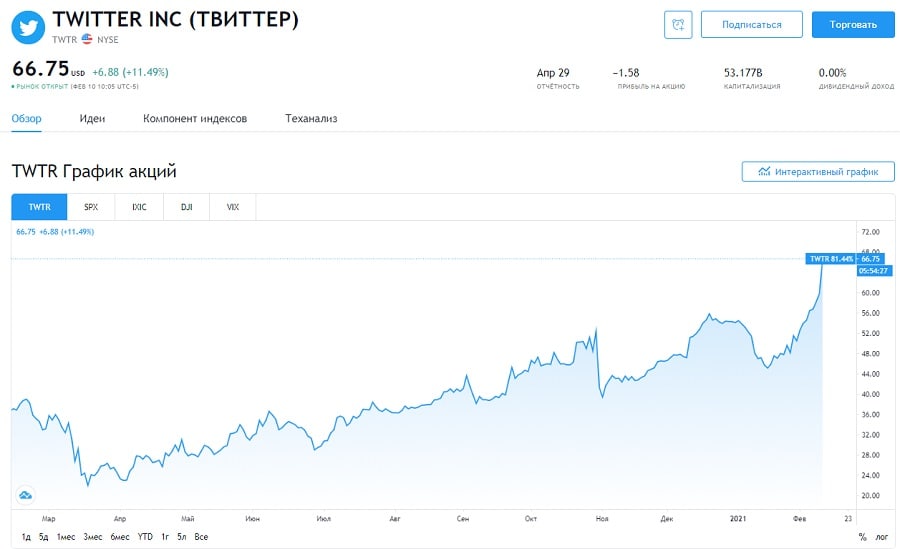Viewport: 900px width, 549px height.
Task: Click the 0.00% dividend yield value
Action: coord(832,73)
